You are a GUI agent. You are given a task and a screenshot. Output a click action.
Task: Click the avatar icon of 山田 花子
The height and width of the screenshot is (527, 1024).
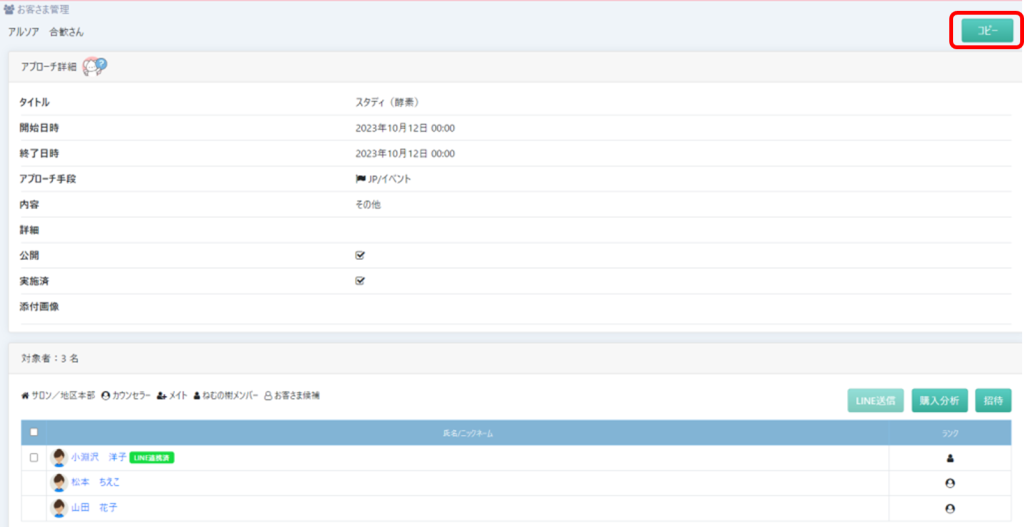(59, 507)
